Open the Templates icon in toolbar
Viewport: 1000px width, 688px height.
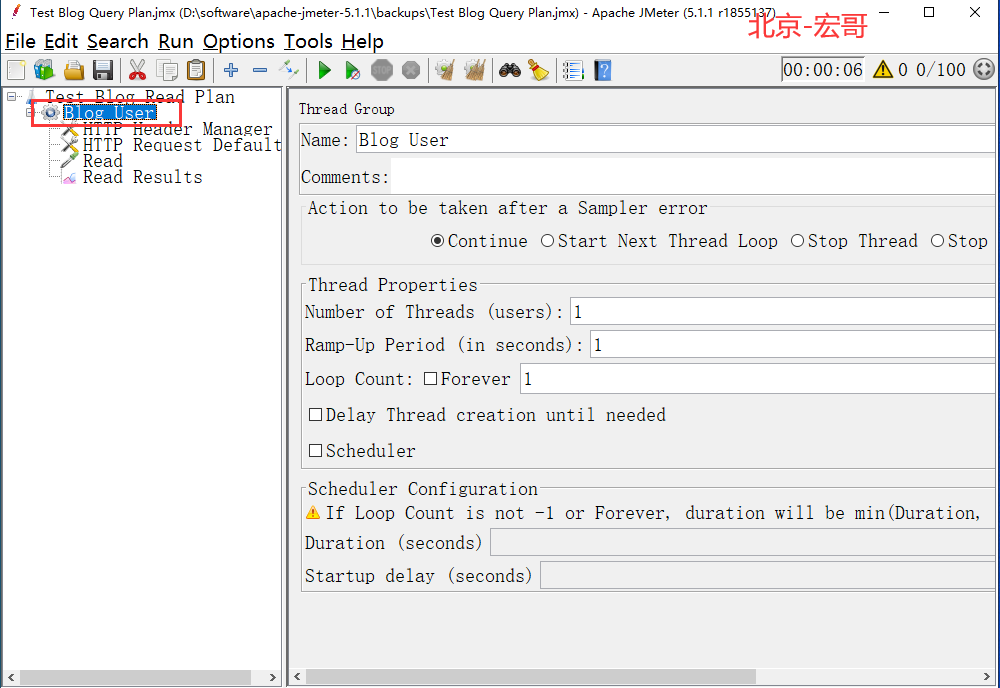coord(44,70)
